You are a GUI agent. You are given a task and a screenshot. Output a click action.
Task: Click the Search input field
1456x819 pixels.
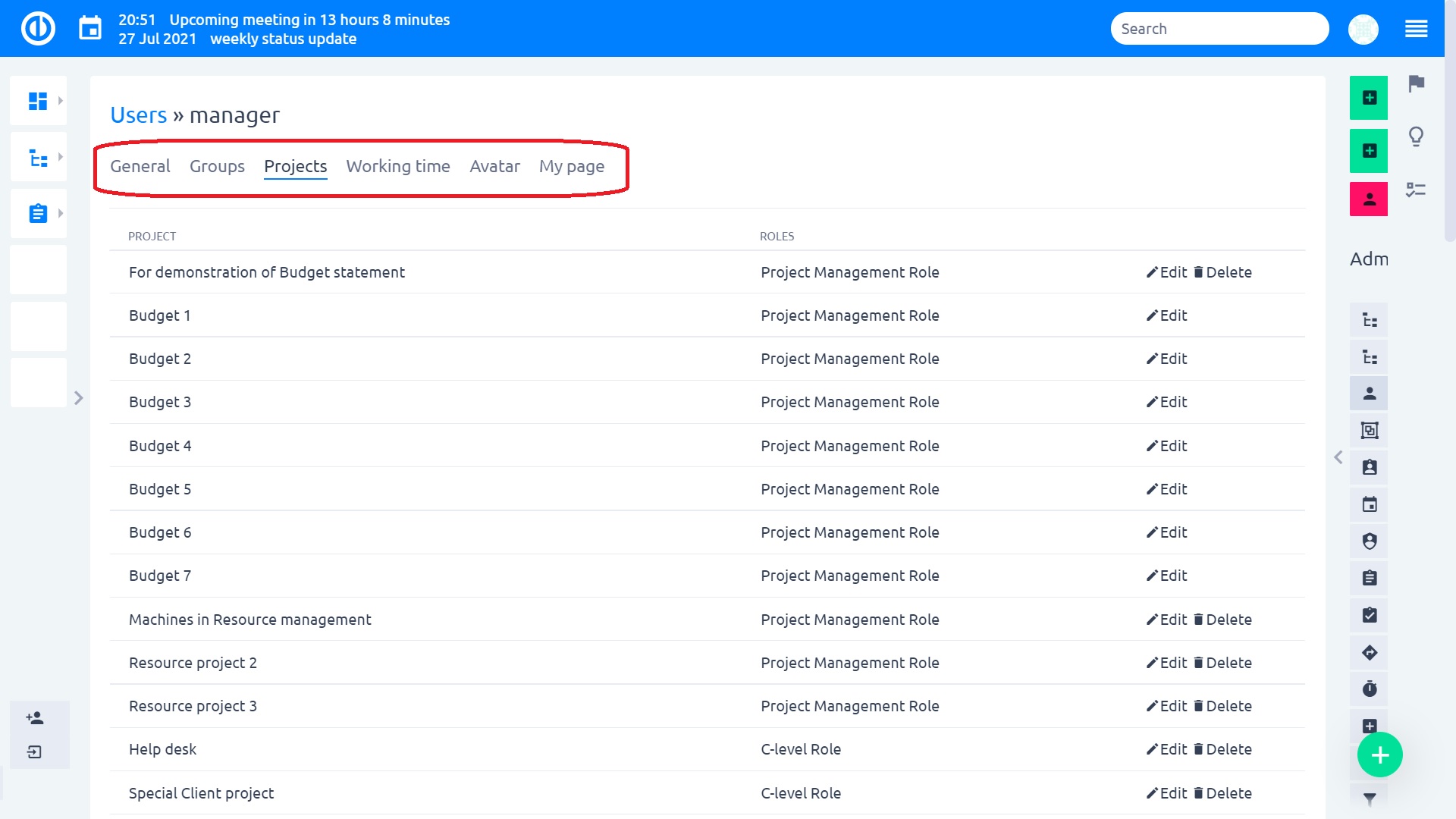point(1219,29)
